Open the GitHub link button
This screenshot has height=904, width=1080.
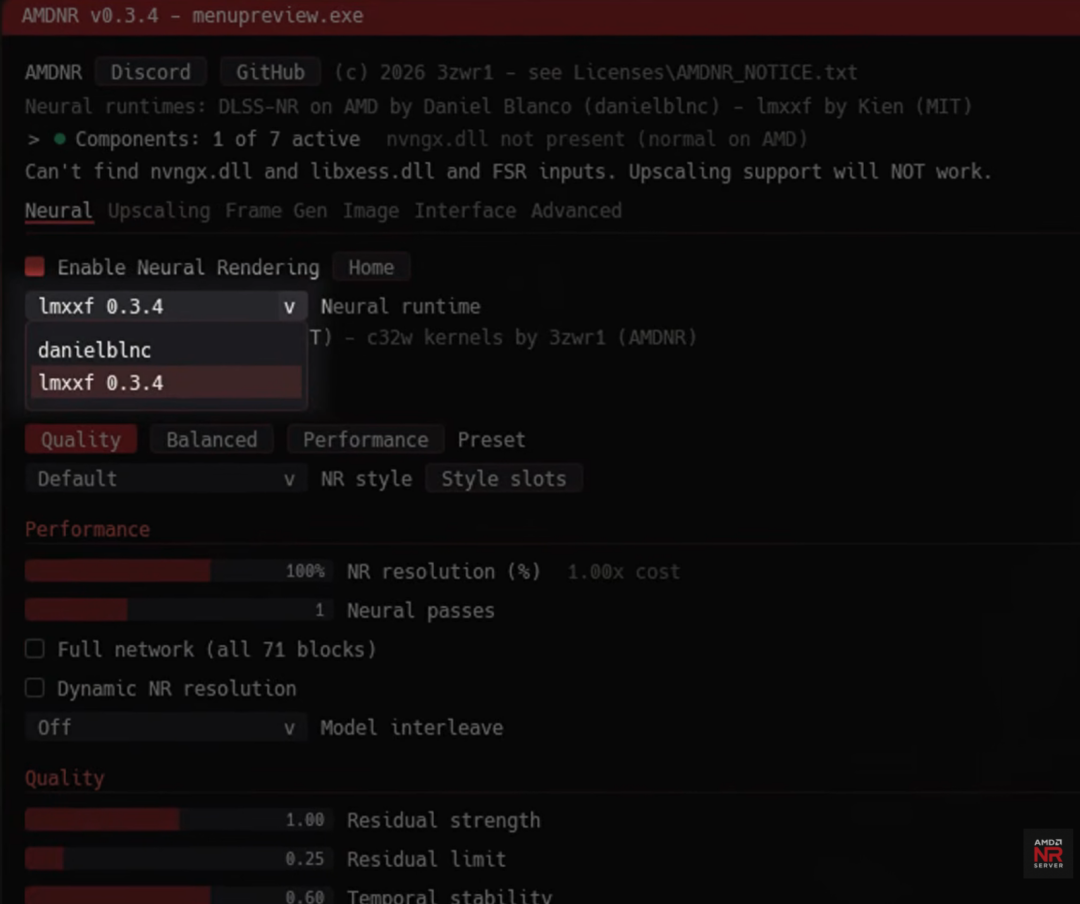tap(270, 72)
